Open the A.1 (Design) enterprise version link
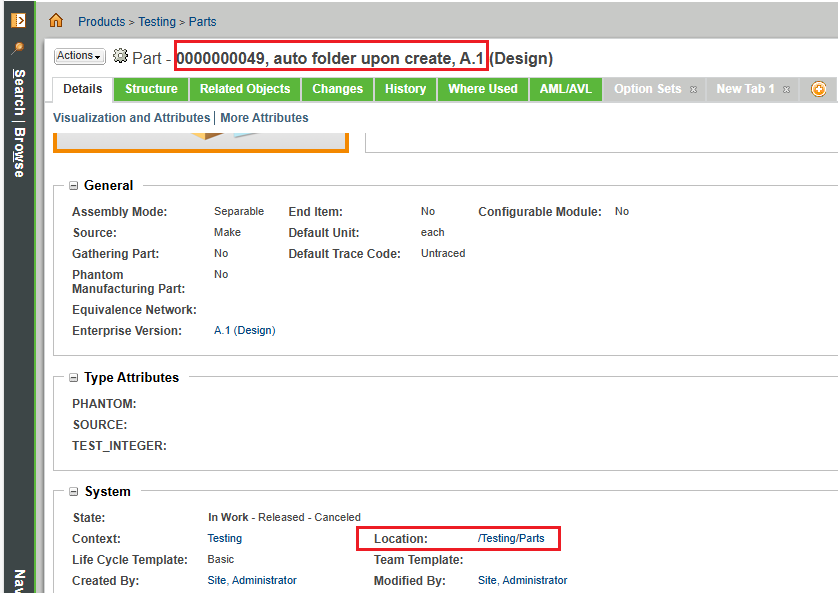This screenshot has width=838, height=593. click(244, 331)
